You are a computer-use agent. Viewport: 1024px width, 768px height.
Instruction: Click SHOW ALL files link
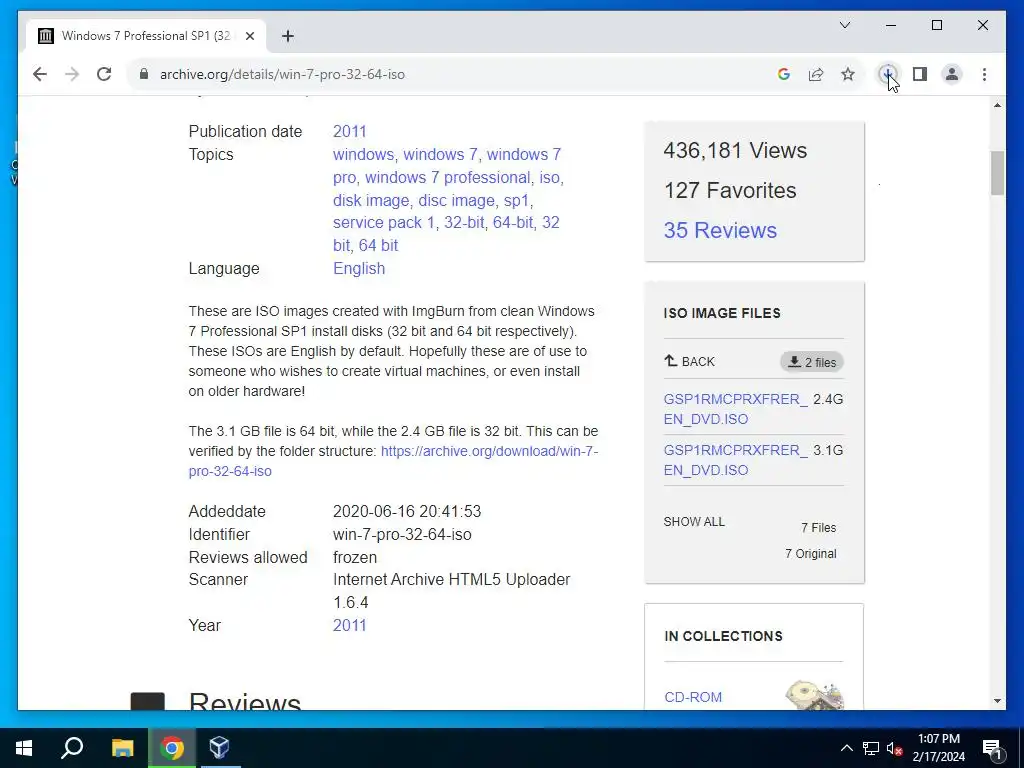coord(694,522)
